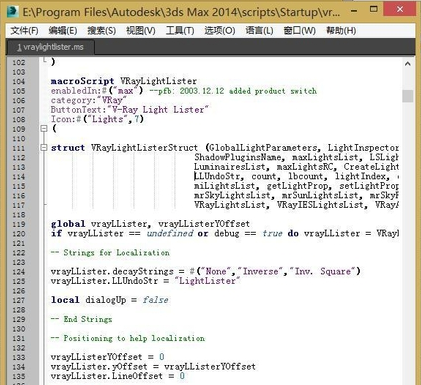
Task: Open the 编辑(E) menu
Action: (x=63, y=31)
